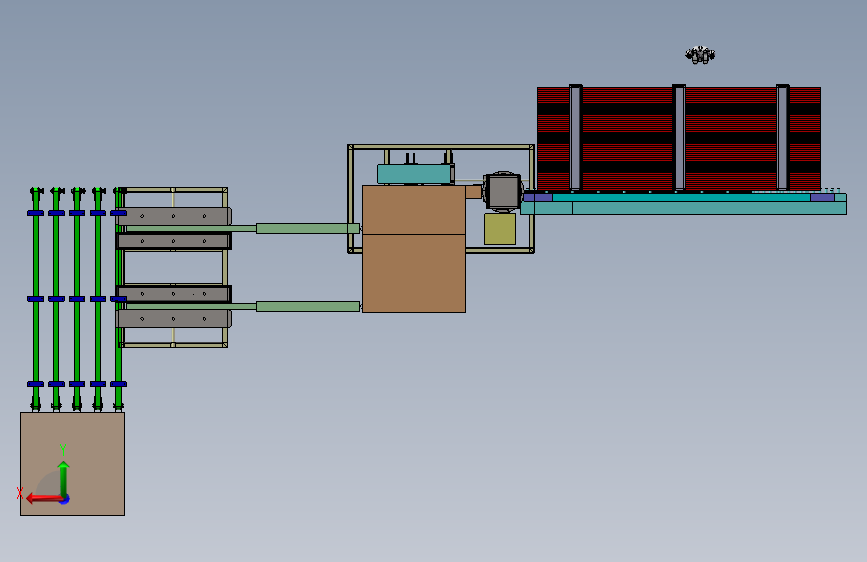
Task: Click the green Y axis arrow of the triad
Action: click(x=64, y=478)
